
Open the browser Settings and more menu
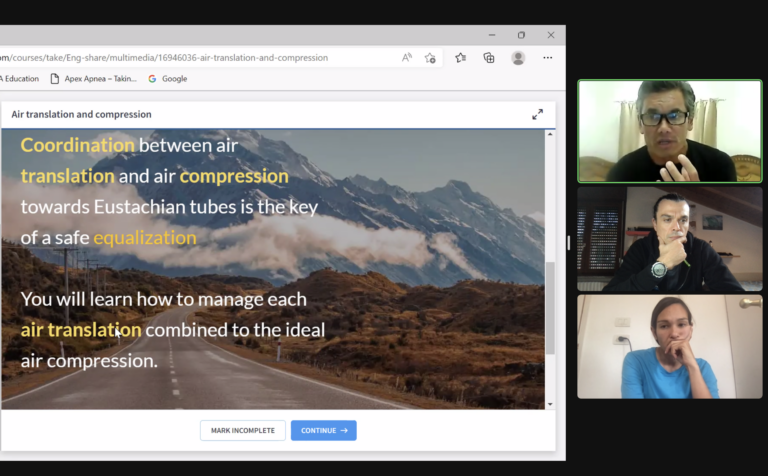[x=547, y=58]
